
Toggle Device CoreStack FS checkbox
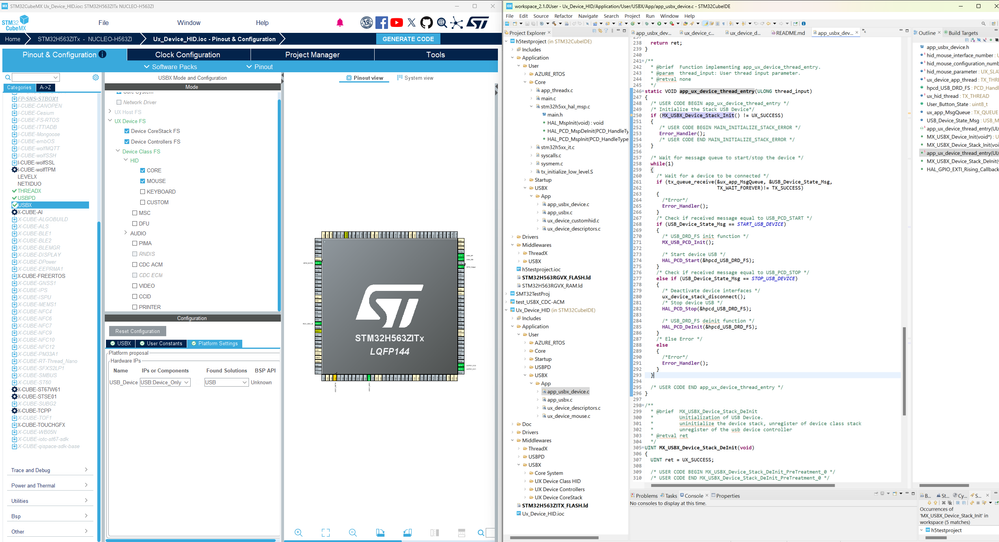point(127,131)
